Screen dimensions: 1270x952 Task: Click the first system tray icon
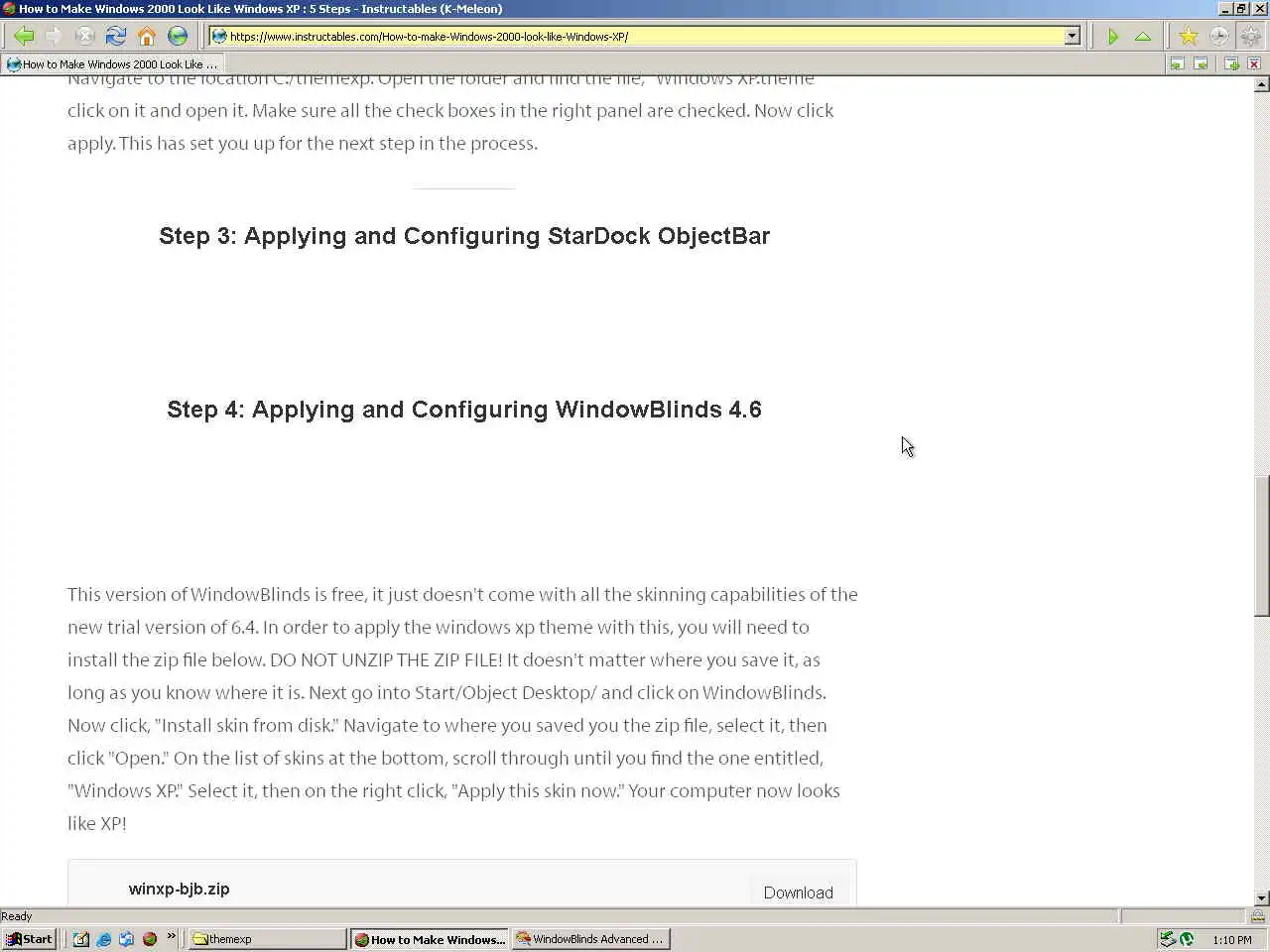pyautogui.click(x=1168, y=939)
